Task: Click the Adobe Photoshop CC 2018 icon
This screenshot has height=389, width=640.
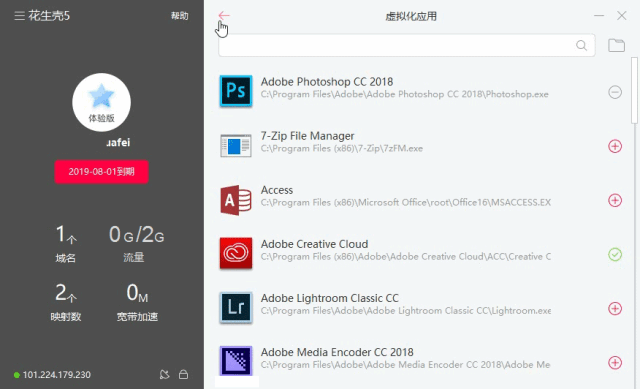Action: (236, 91)
